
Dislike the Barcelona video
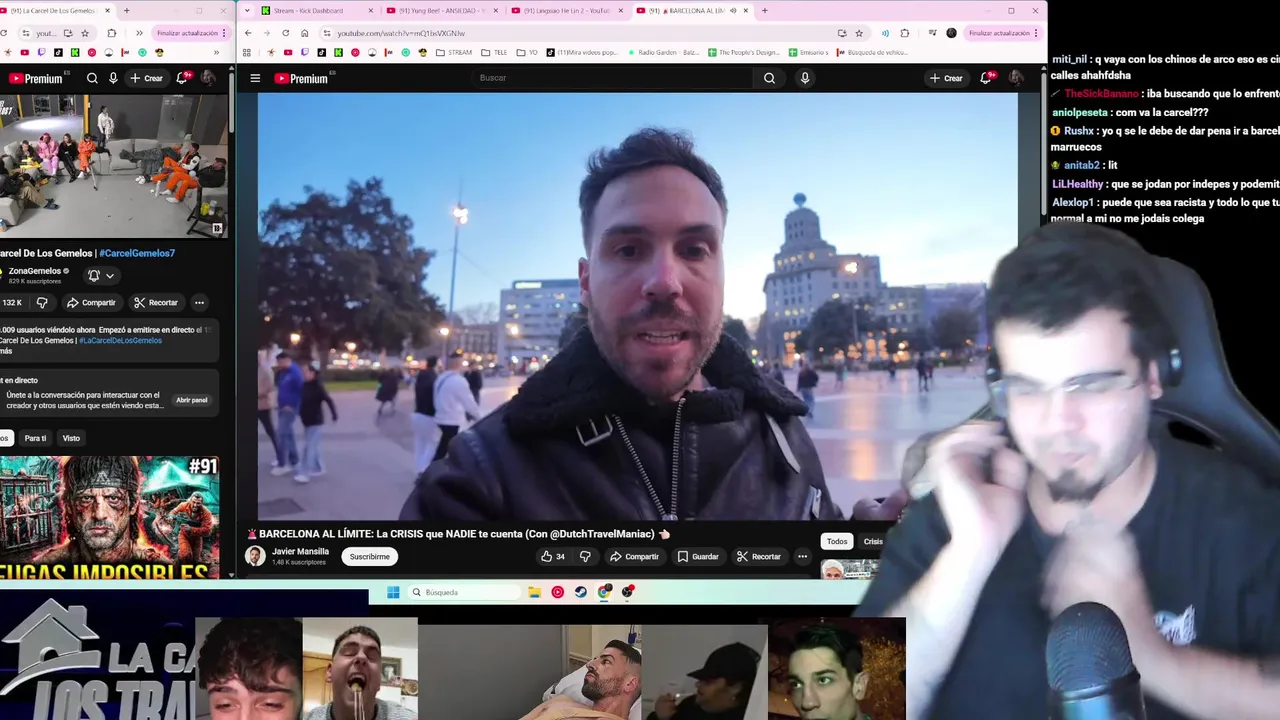[x=586, y=556]
